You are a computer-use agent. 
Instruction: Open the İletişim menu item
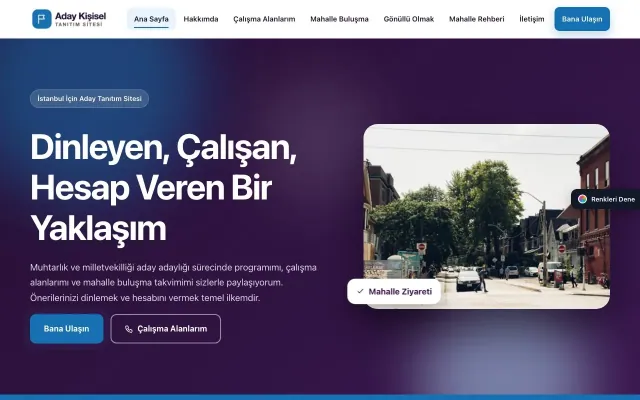531,19
